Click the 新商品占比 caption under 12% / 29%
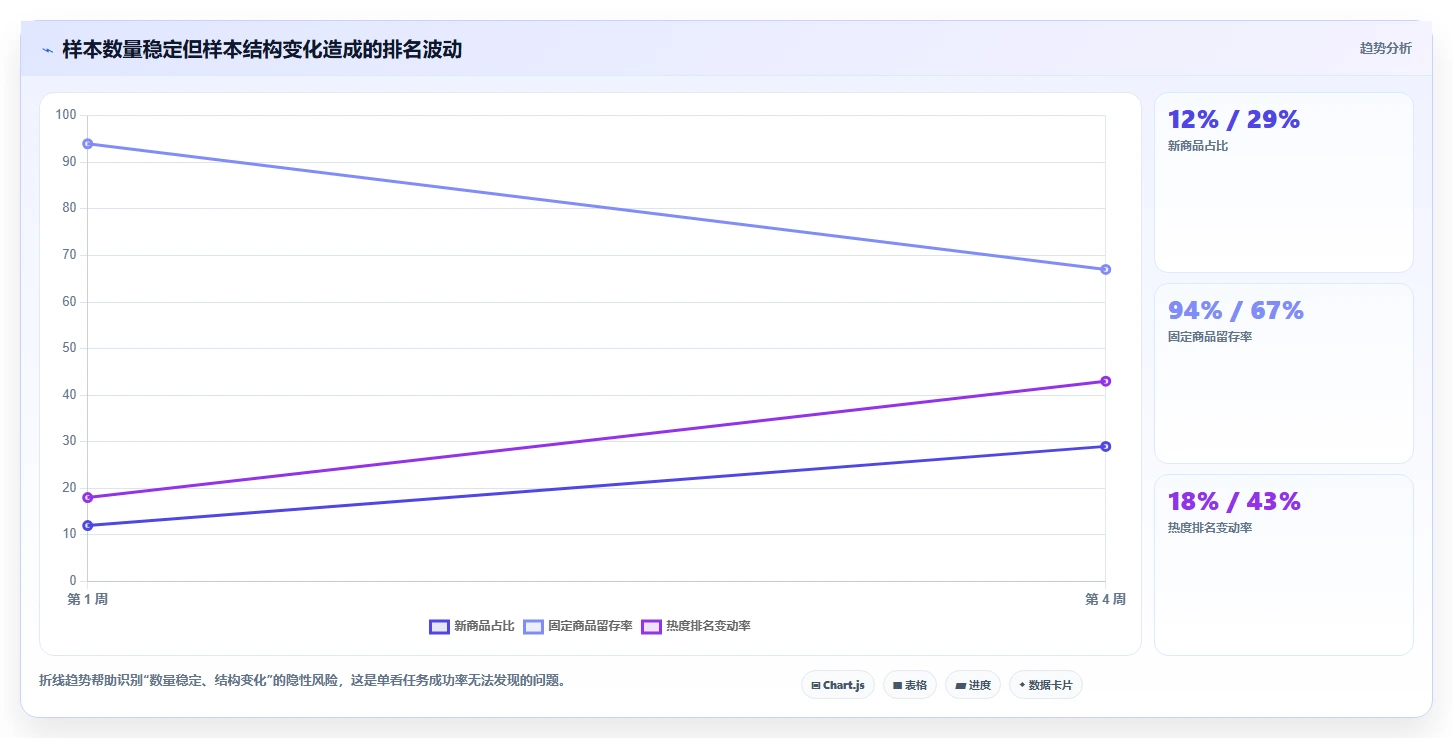Image resolution: width=1453 pixels, height=738 pixels. coord(1198,146)
